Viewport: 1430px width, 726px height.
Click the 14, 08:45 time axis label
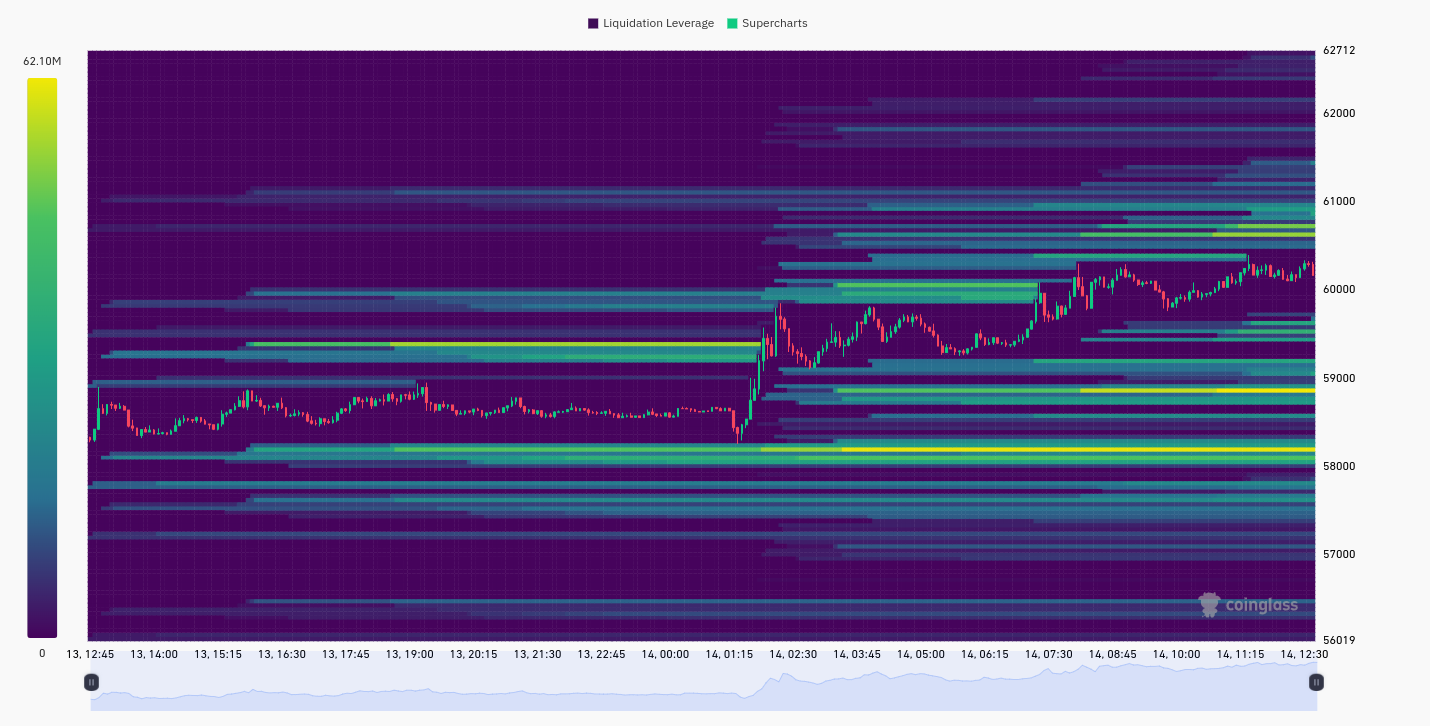pos(1113,654)
